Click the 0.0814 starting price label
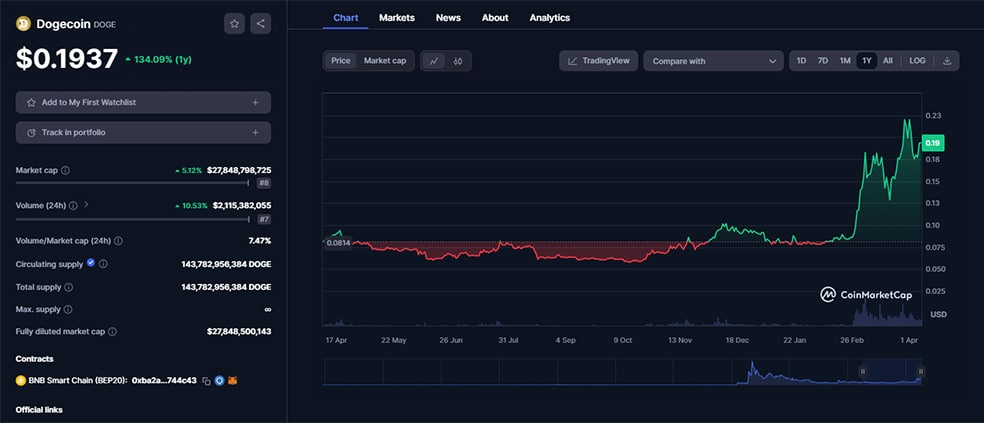The height and width of the screenshot is (423, 984). 338,242
